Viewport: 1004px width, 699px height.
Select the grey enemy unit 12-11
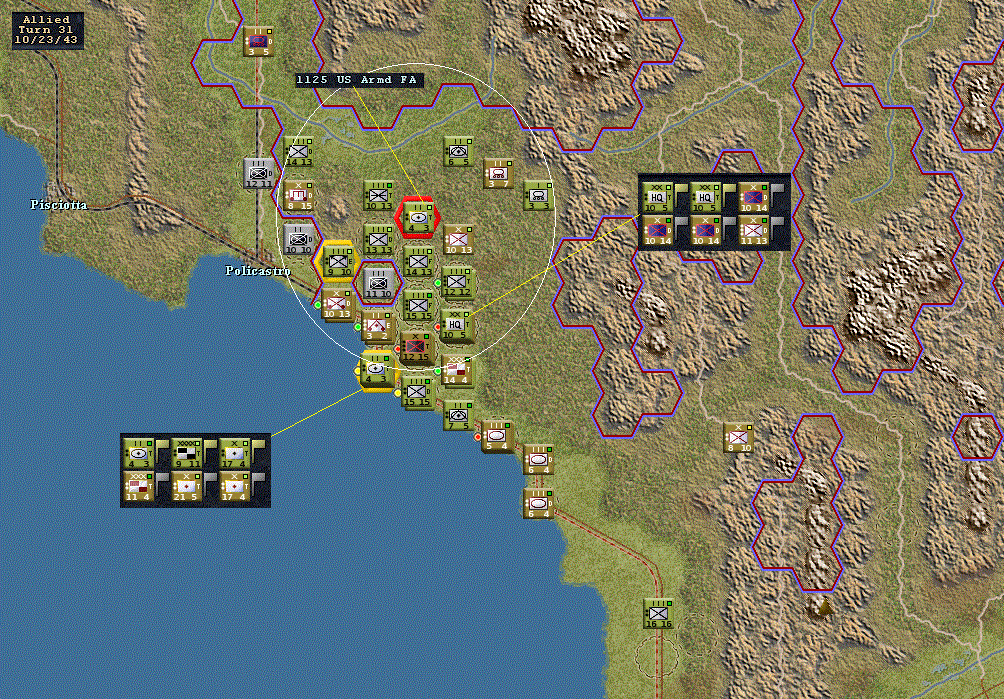[258, 173]
